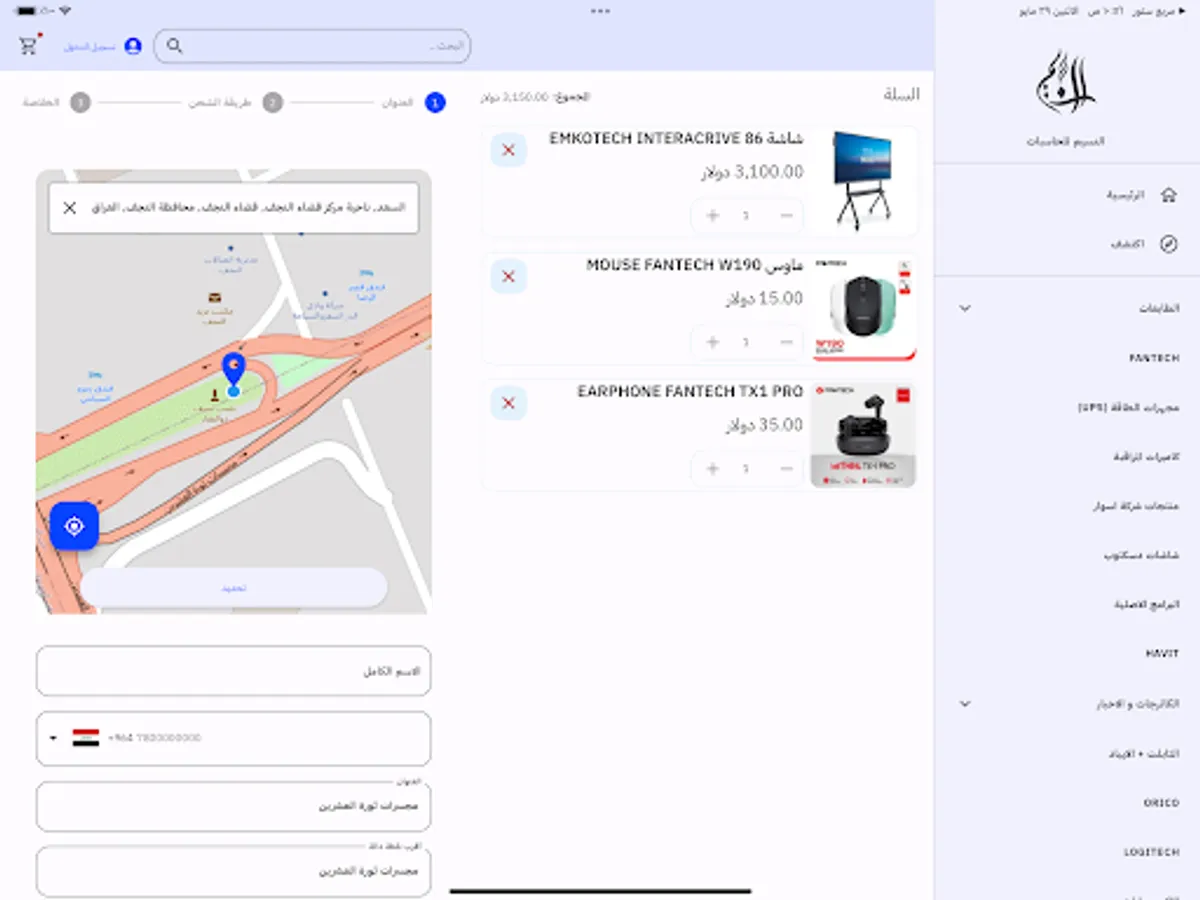Click the address text field

tap(234, 806)
